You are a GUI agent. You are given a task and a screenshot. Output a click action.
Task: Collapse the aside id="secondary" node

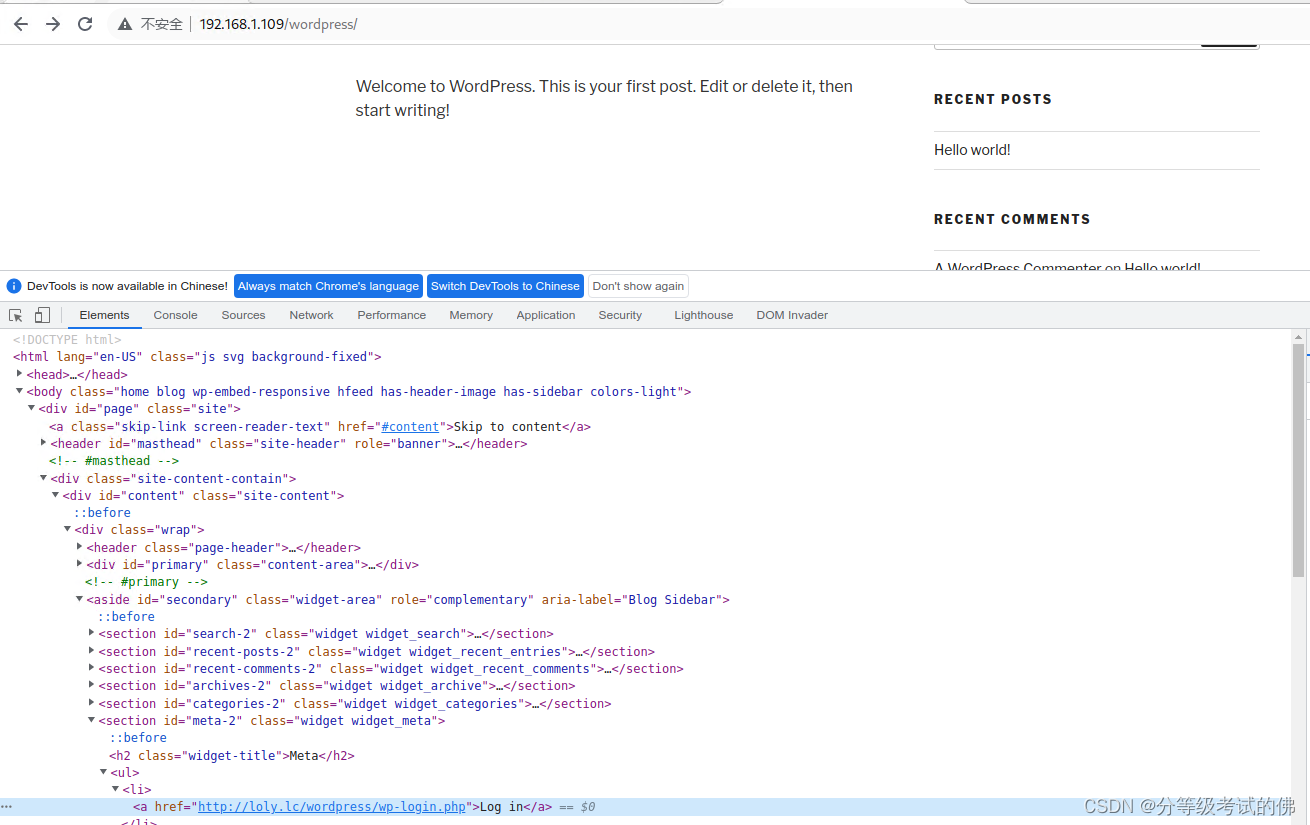[x=80, y=599]
